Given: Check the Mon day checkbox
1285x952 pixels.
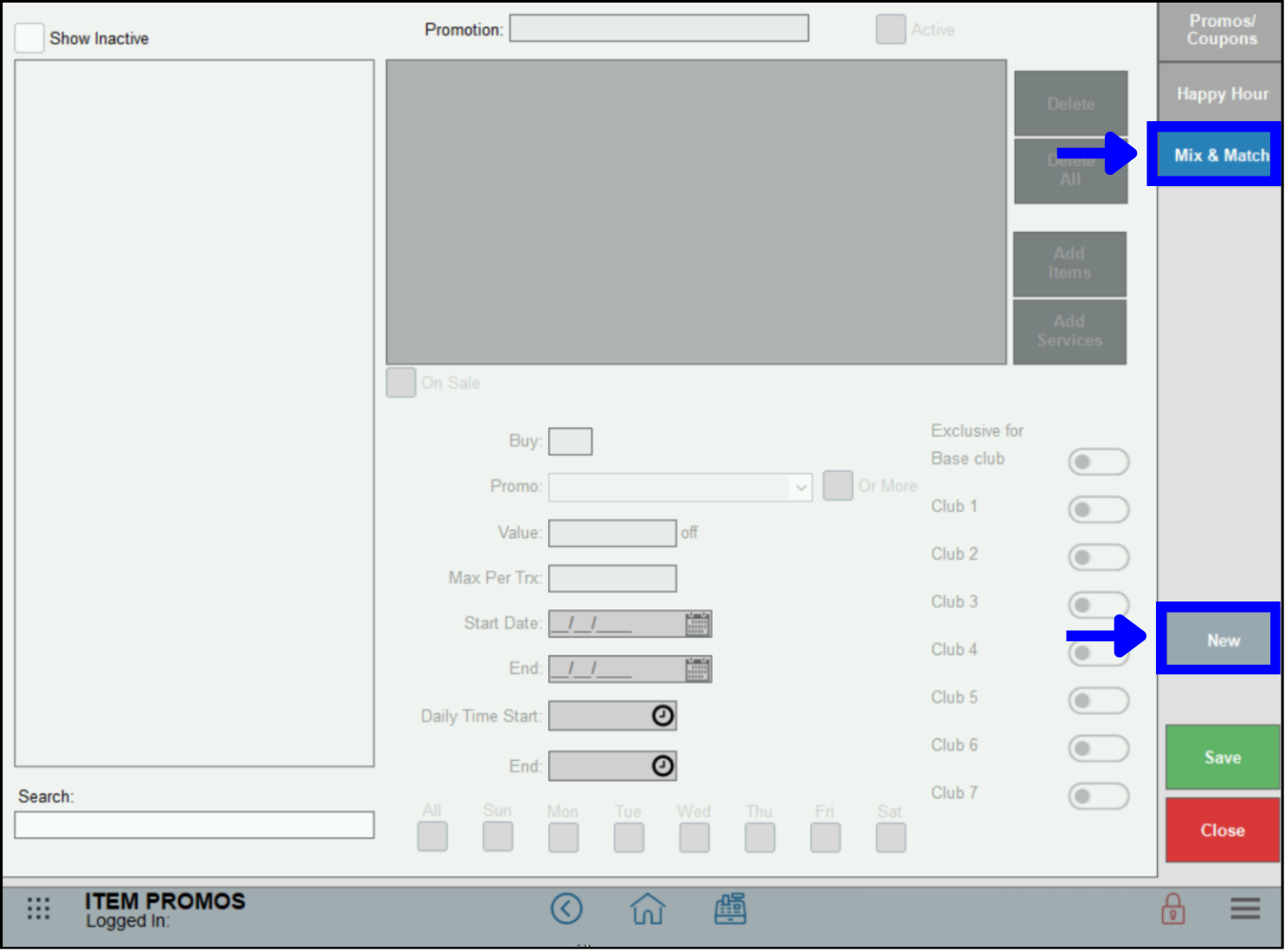Looking at the screenshot, I should point(563,836).
